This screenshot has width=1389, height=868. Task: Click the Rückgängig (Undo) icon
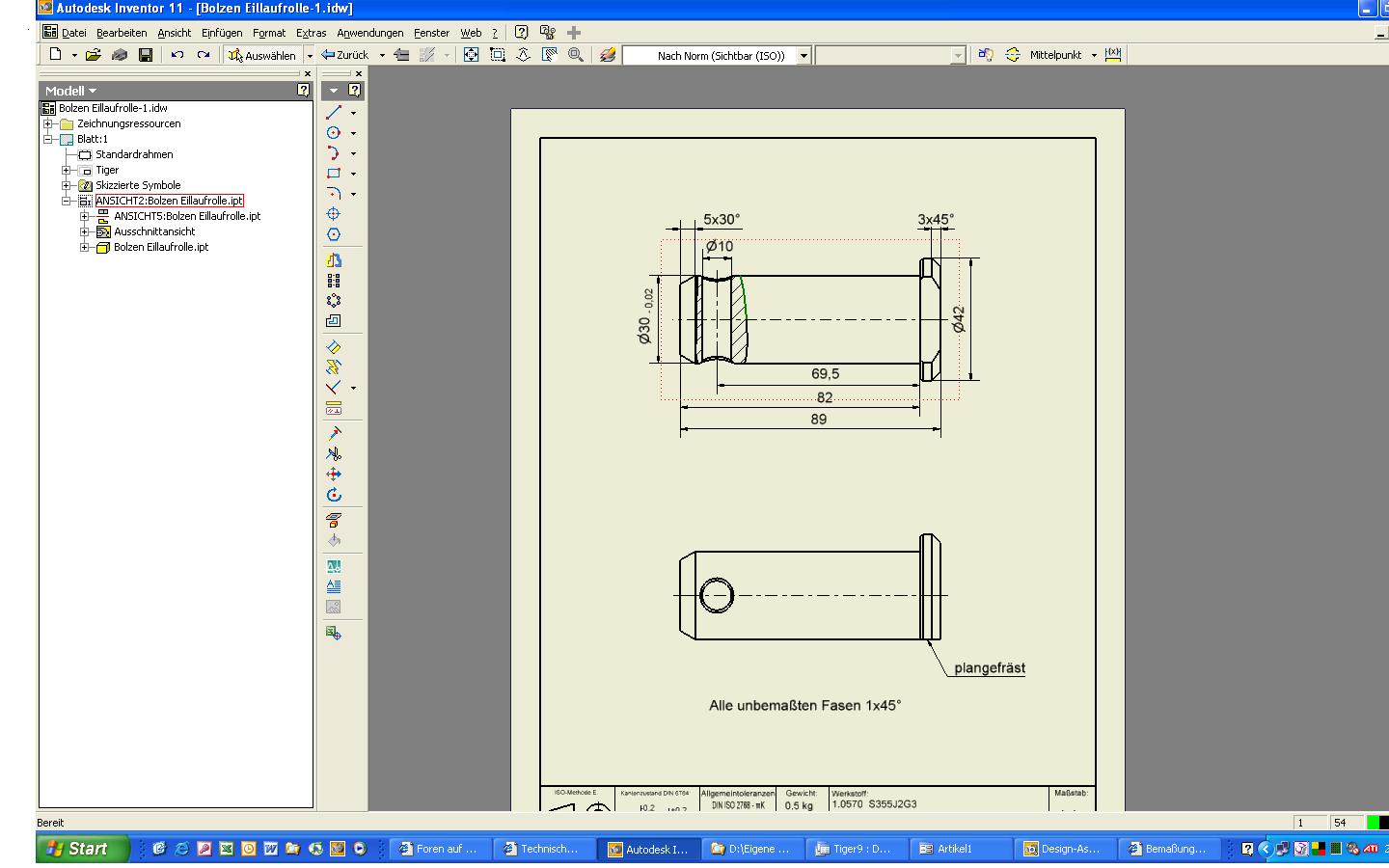(x=176, y=55)
